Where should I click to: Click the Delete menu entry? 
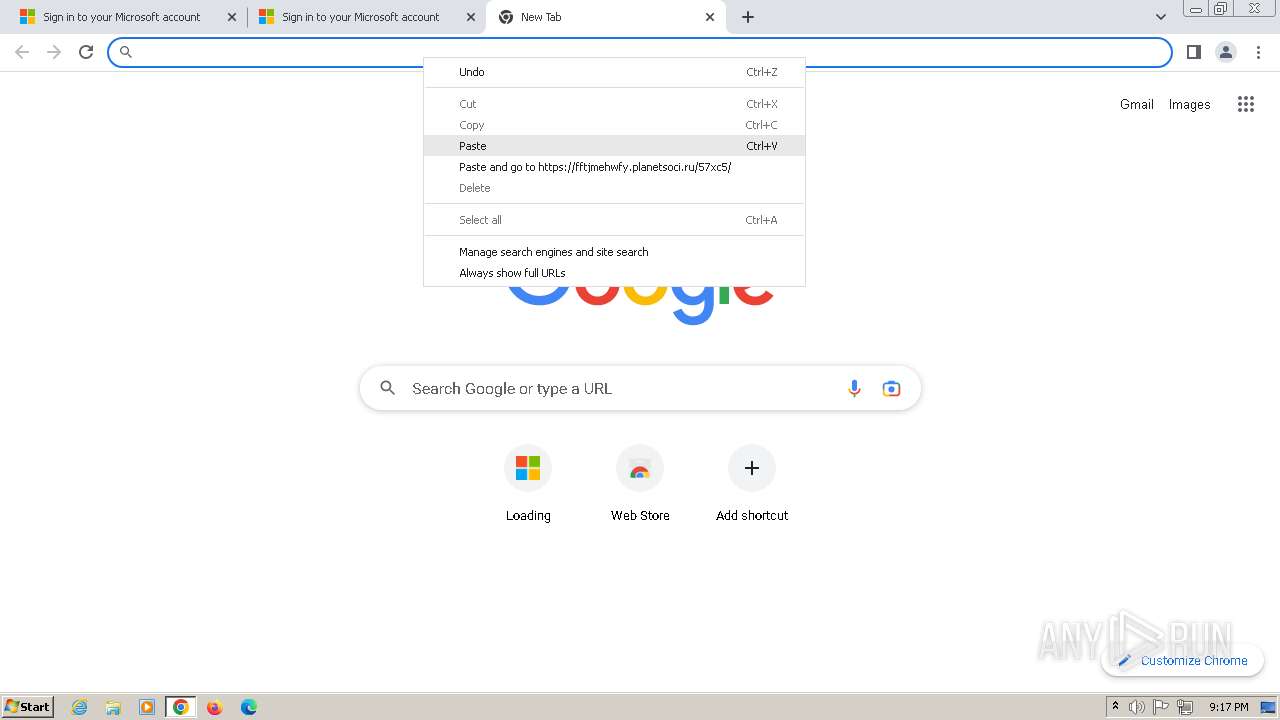point(614,188)
